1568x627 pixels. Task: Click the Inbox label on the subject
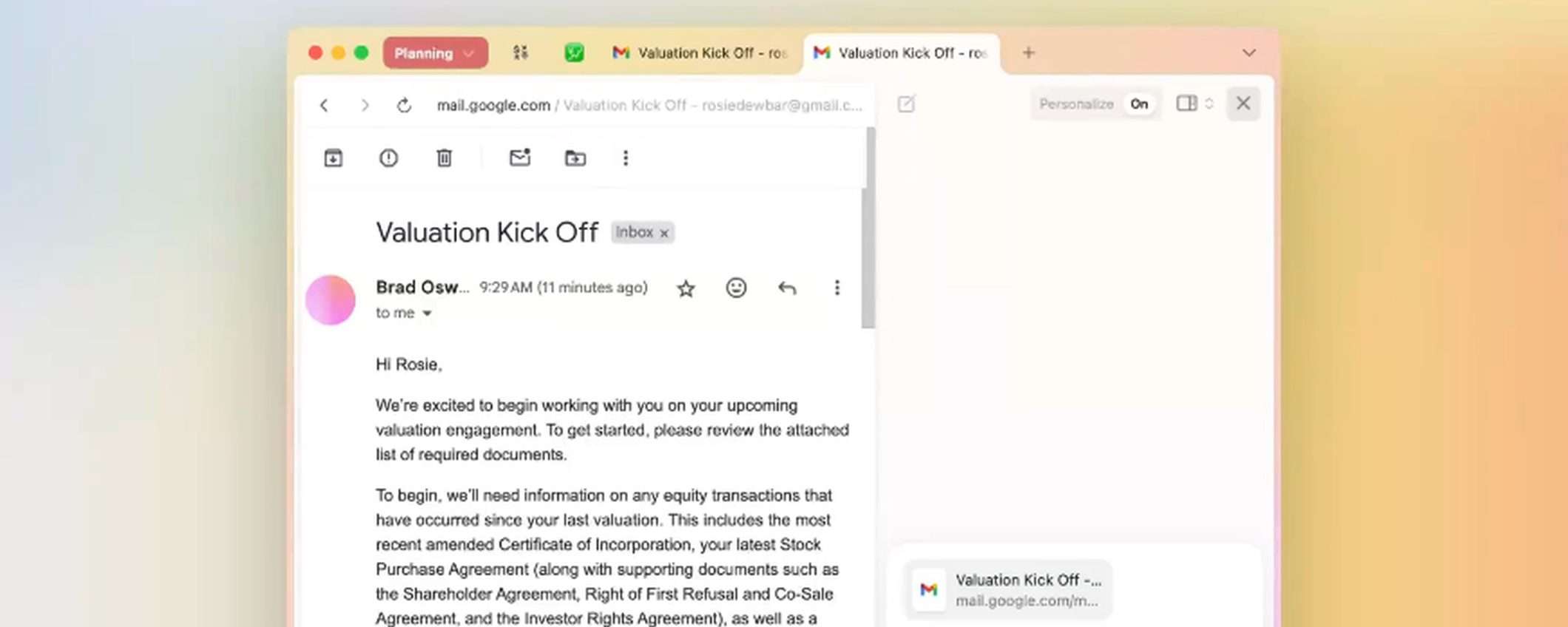(x=635, y=232)
